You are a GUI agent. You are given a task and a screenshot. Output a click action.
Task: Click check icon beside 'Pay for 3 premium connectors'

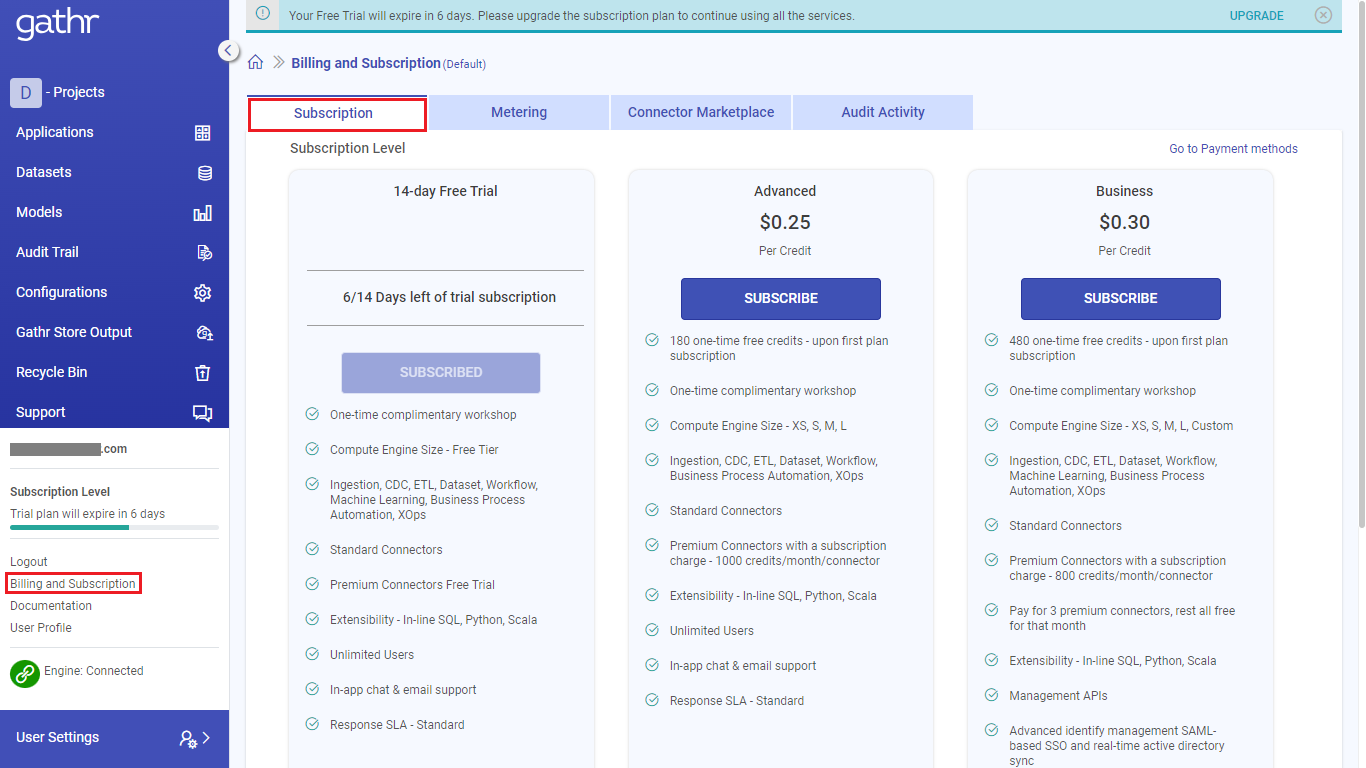(x=992, y=610)
